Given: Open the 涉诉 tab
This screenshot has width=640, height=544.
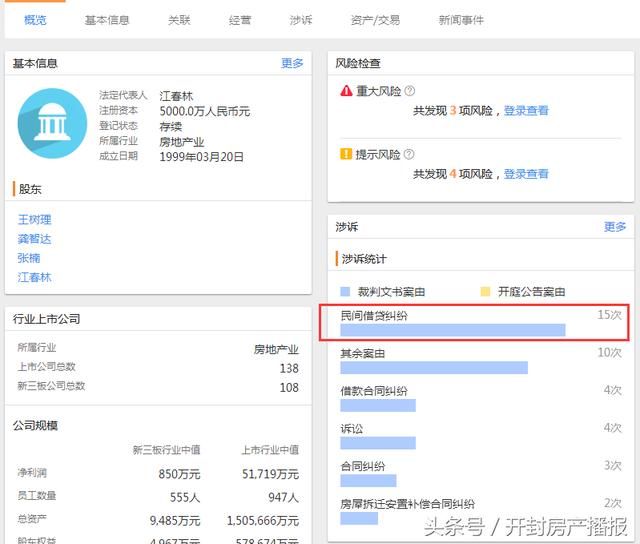Looking at the screenshot, I should [x=301, y=20].
